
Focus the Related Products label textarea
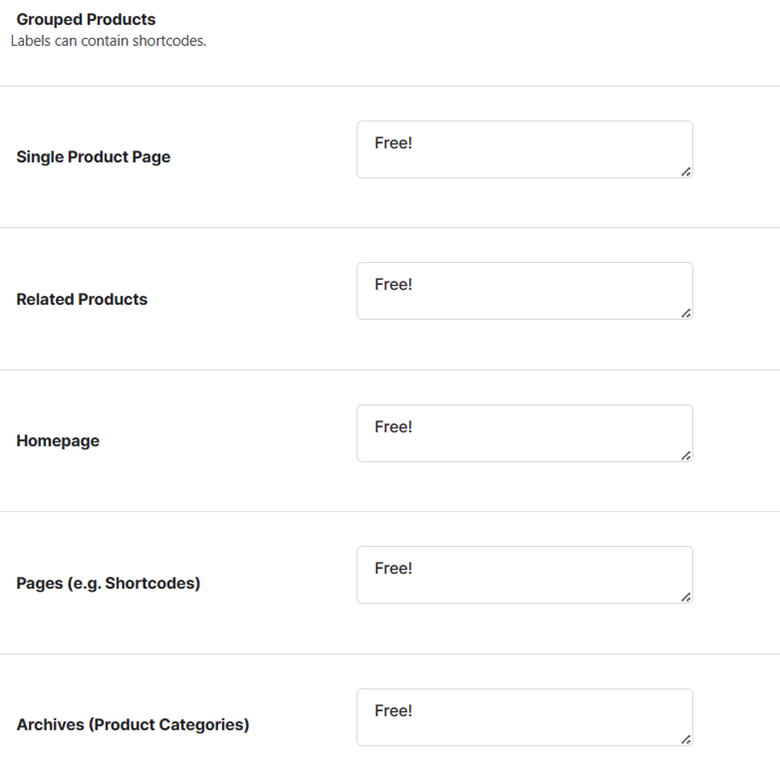(525, 291)
